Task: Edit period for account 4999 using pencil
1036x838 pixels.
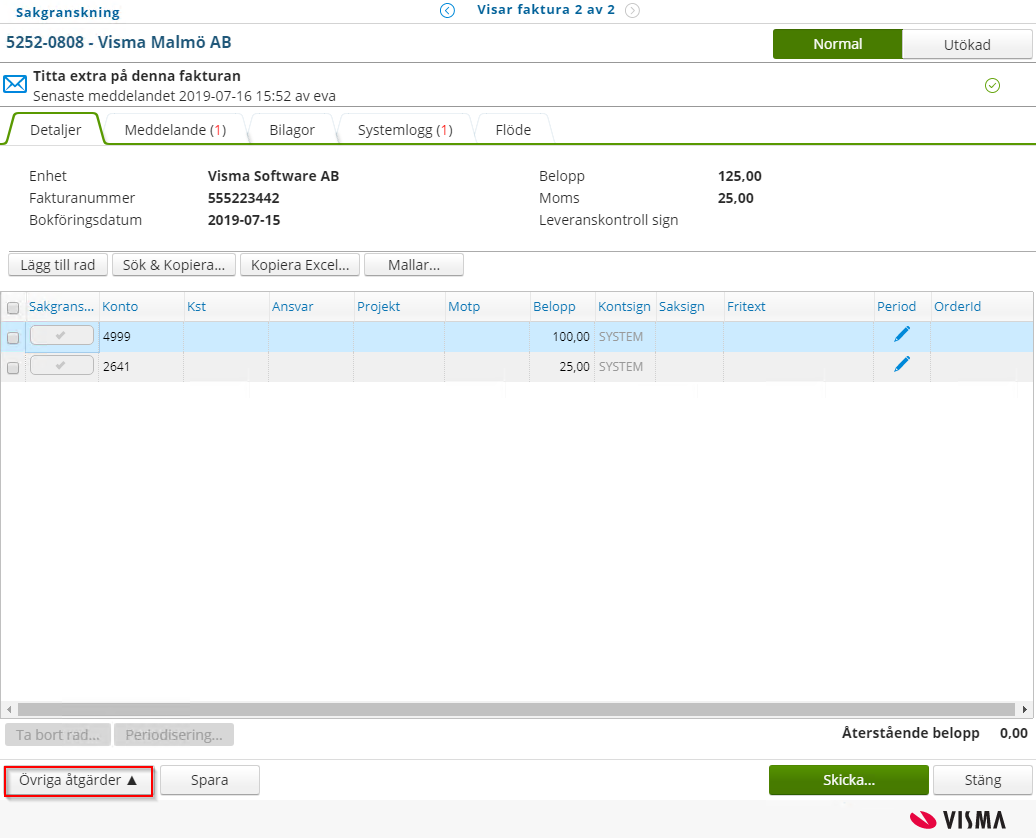Action: [899, 335]
